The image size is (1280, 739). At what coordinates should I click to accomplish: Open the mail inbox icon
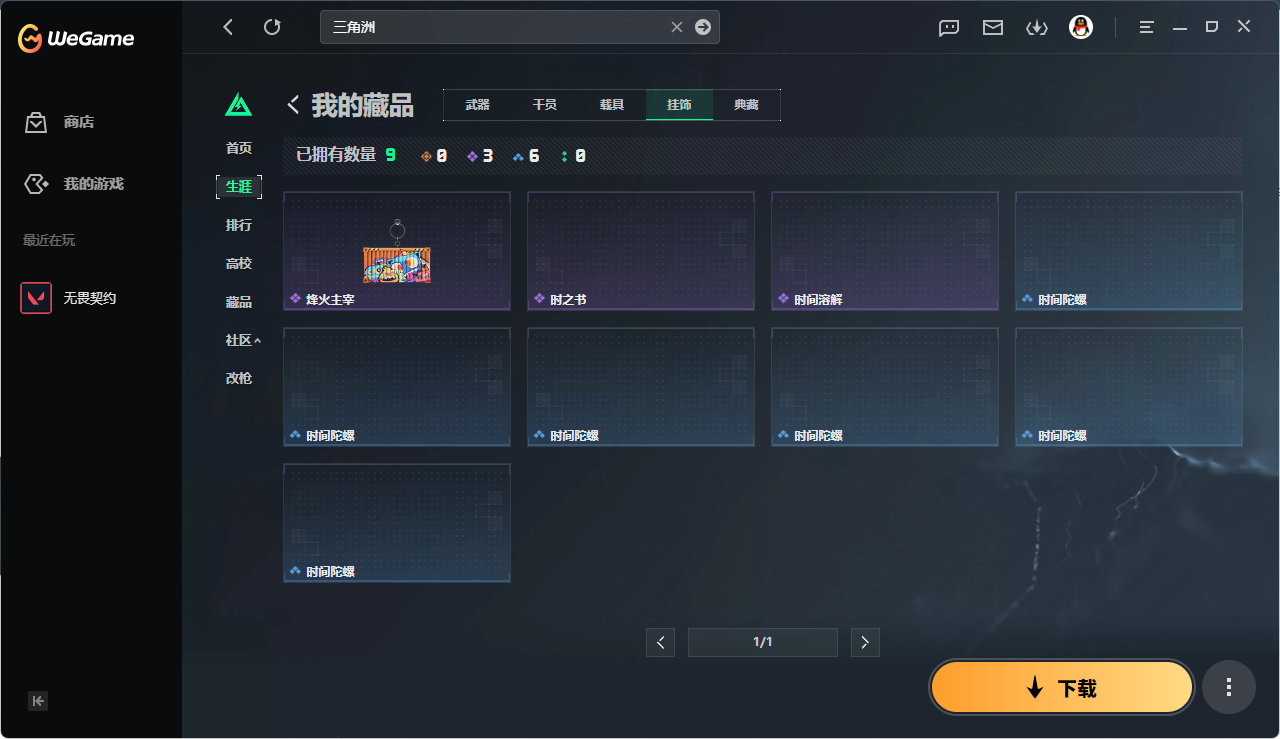point(993,28)
